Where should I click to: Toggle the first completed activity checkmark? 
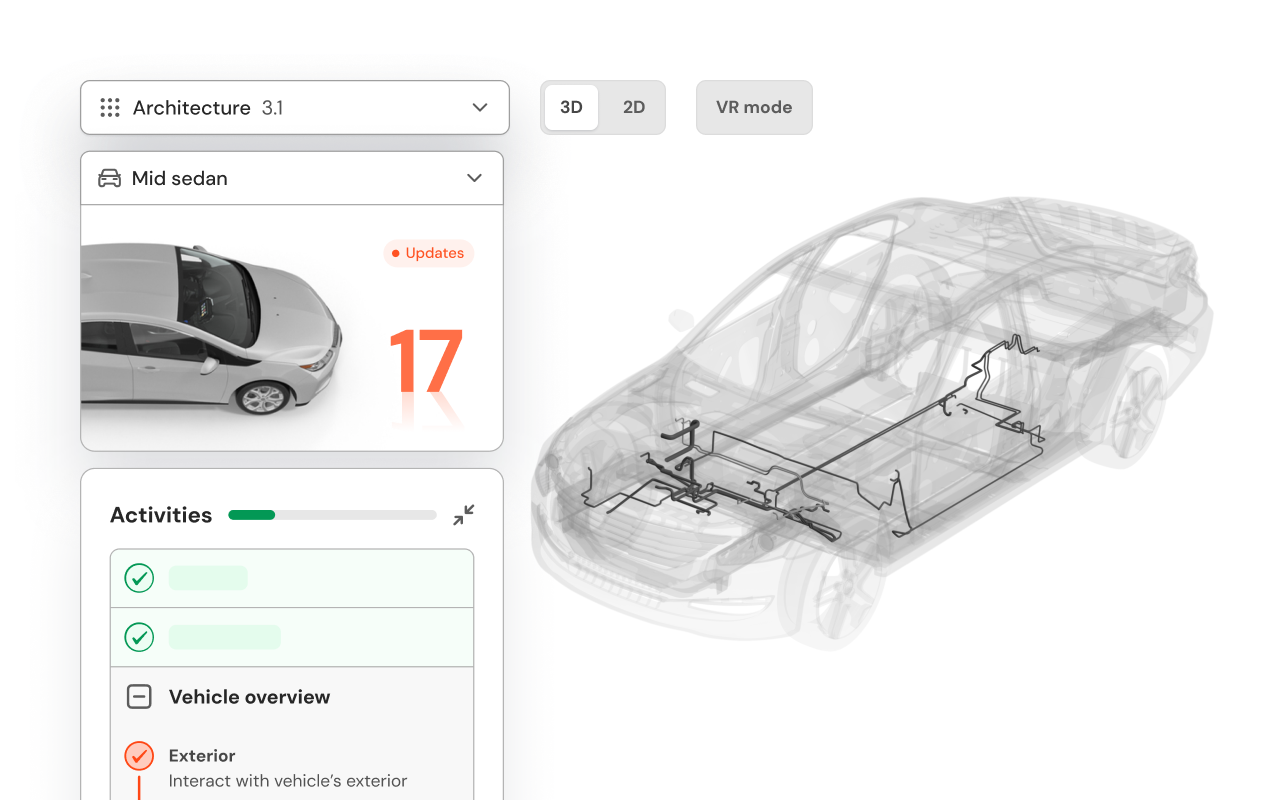[x=139, y=578]
